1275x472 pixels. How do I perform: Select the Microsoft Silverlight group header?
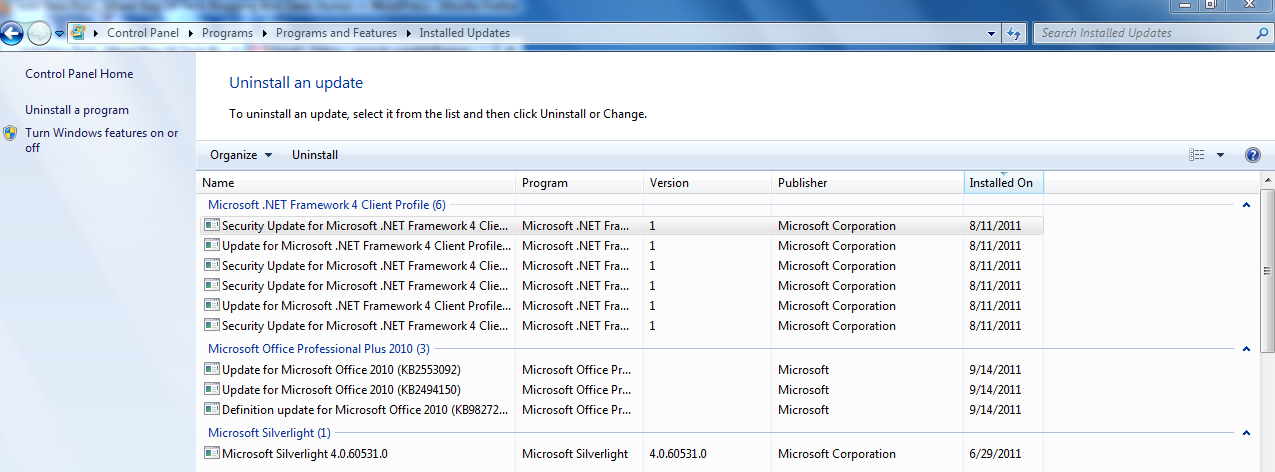point(268,433)
